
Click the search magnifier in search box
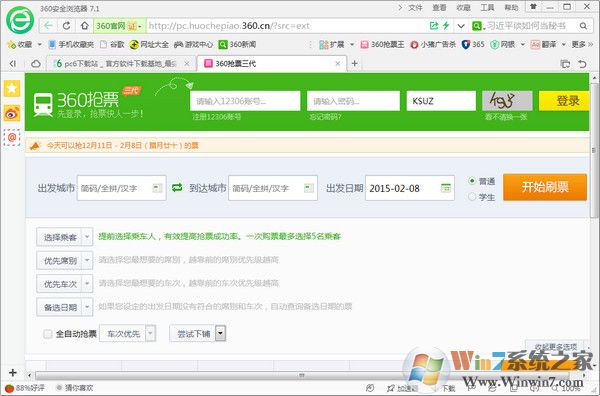coord(583,26)
